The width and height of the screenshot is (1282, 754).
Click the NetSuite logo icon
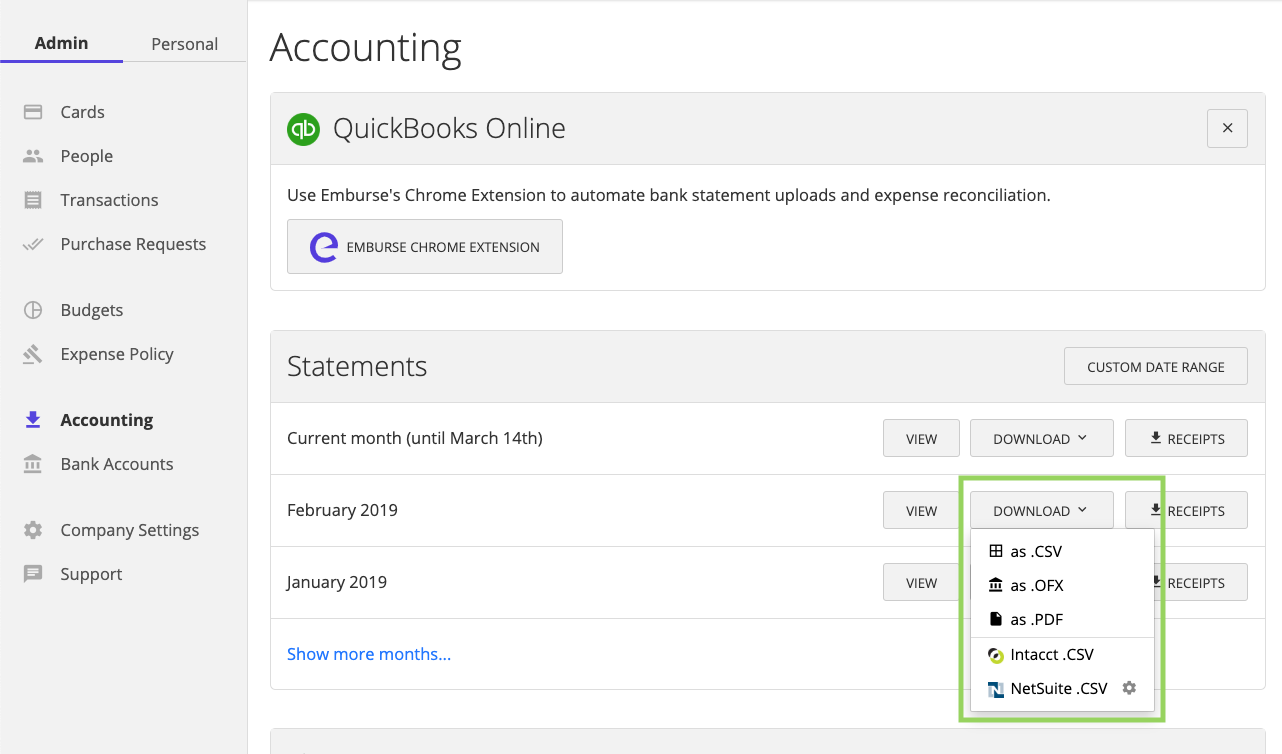(x=995, y=689)
